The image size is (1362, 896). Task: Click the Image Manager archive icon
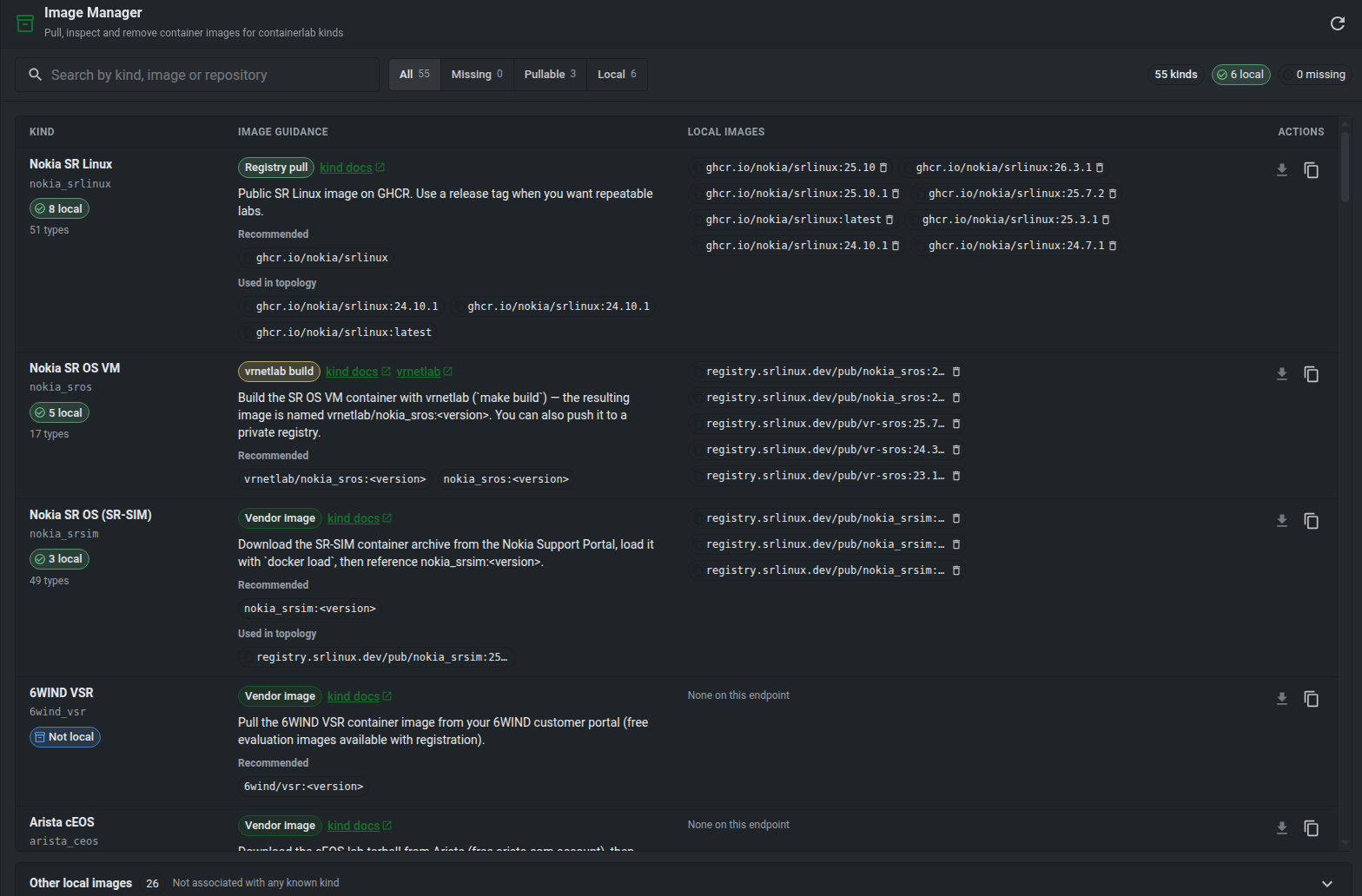click(25, 23)
